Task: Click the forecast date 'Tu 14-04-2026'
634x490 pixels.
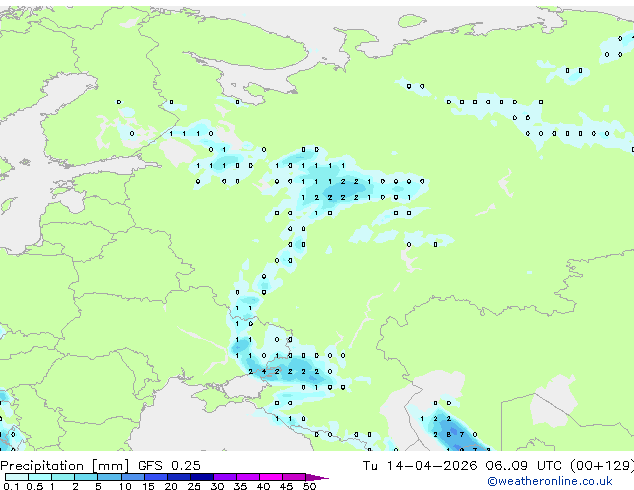Action: coord(420,466)
